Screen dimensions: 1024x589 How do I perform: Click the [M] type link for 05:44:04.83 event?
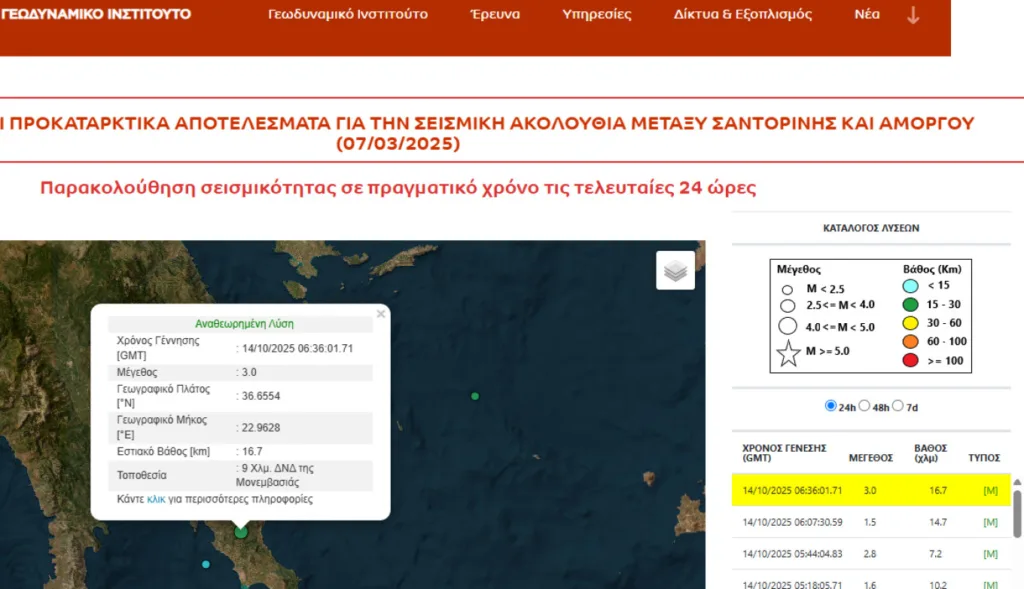tap(990, 554)
